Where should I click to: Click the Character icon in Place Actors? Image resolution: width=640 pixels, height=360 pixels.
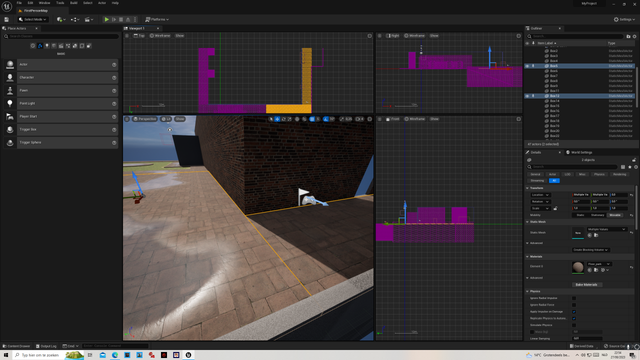click(x=10, y=78)
